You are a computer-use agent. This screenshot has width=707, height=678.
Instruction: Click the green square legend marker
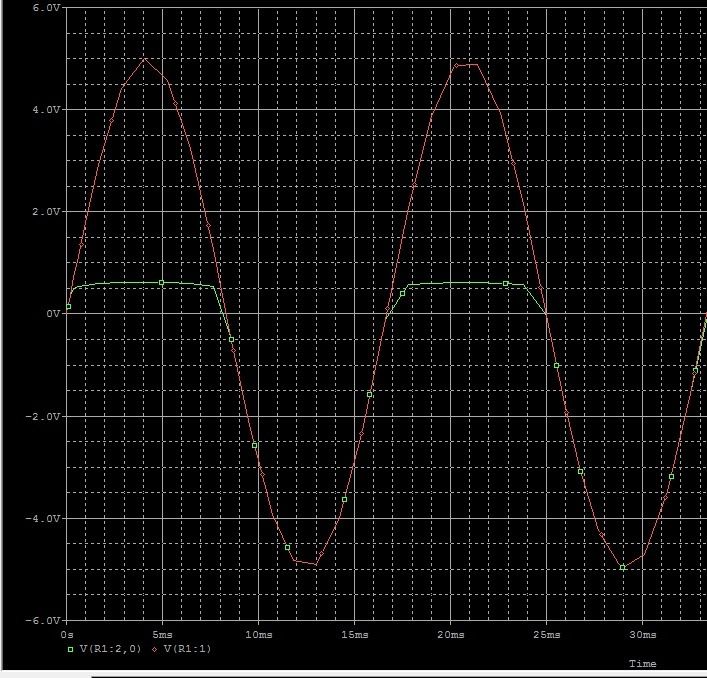click(70, 650)
